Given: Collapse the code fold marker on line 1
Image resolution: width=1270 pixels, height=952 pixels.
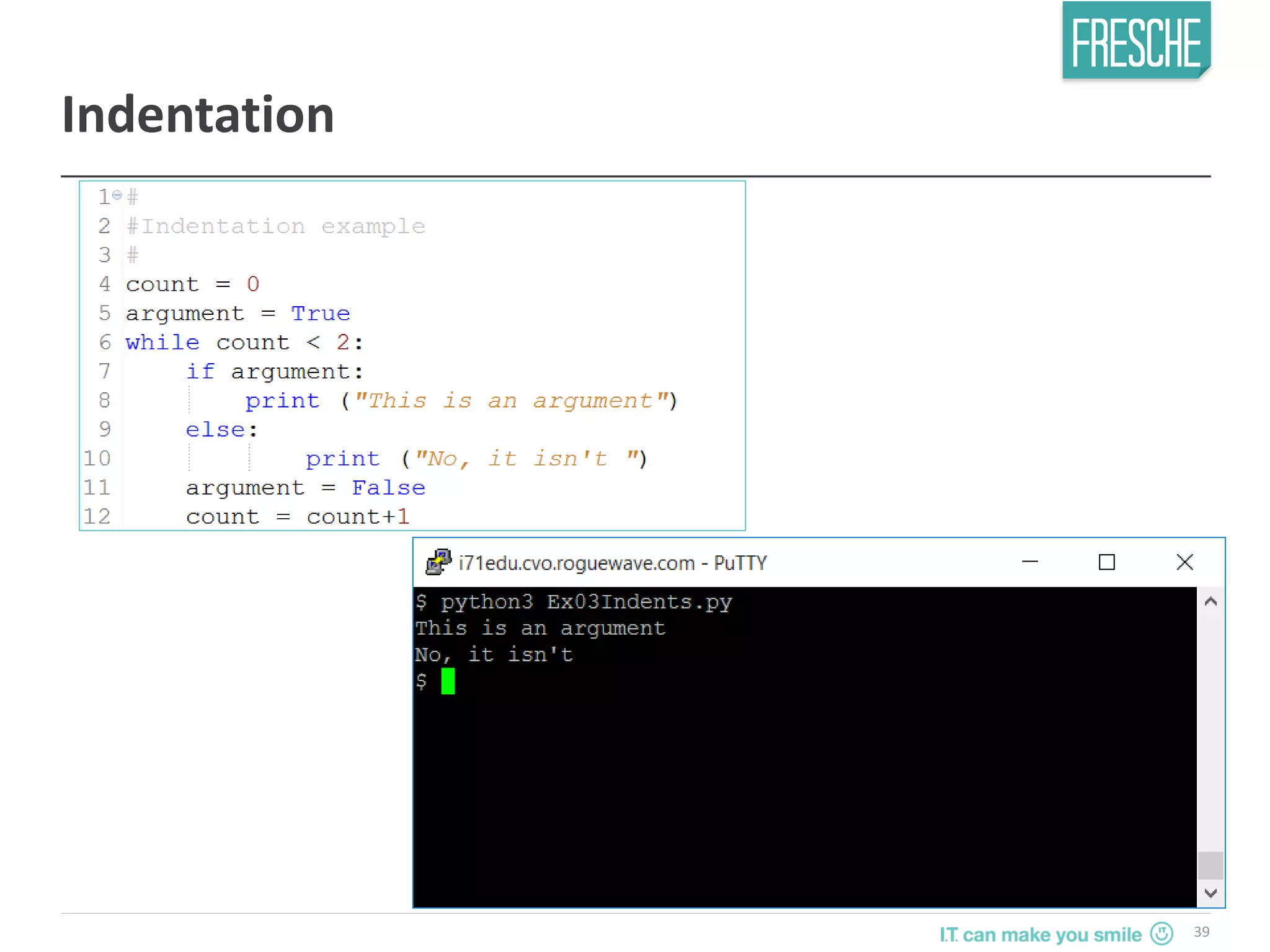Looking at the screenshot, I should pyautogui.click(x=117, y=195).
